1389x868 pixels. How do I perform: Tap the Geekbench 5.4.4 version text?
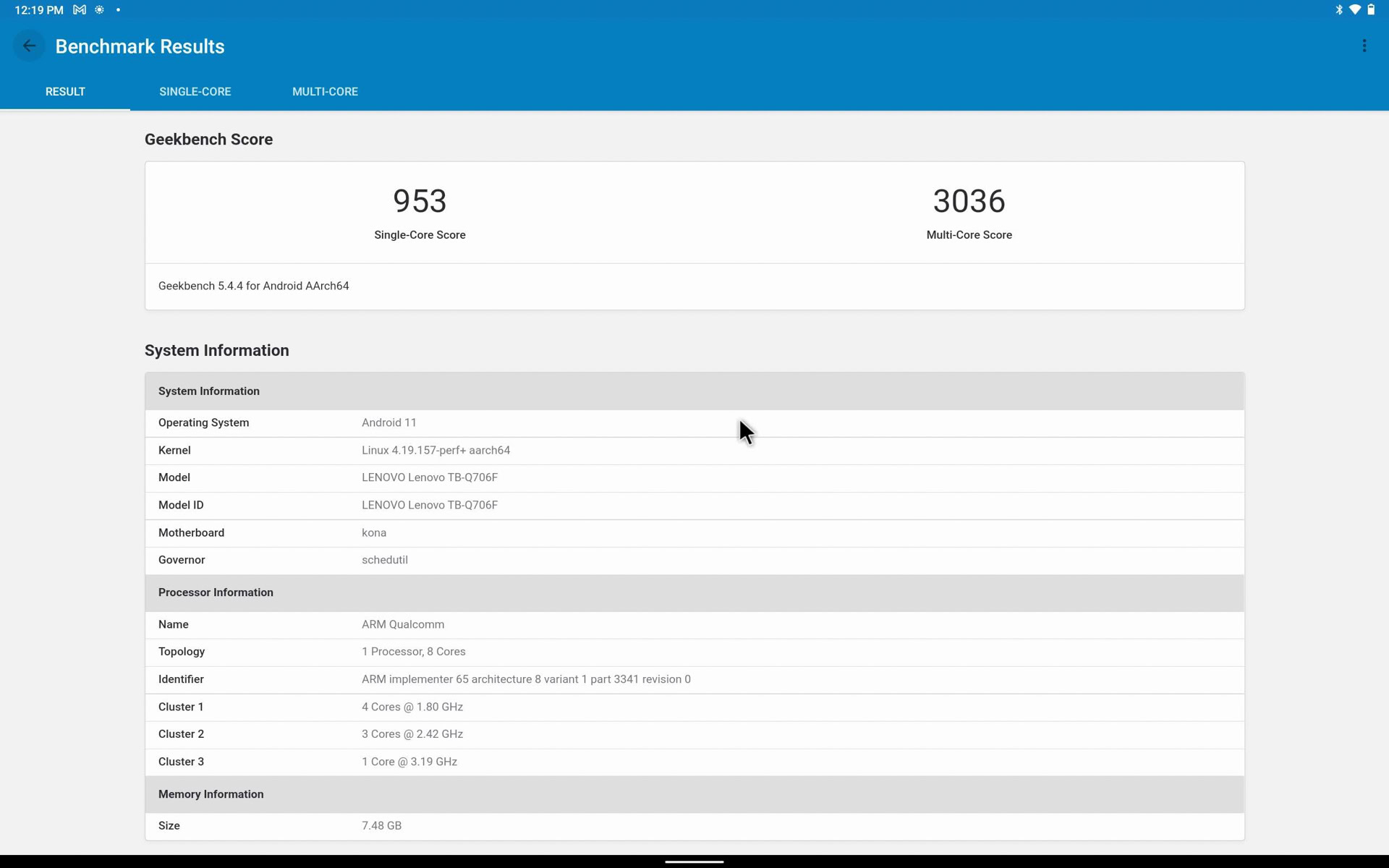[253, 286]
